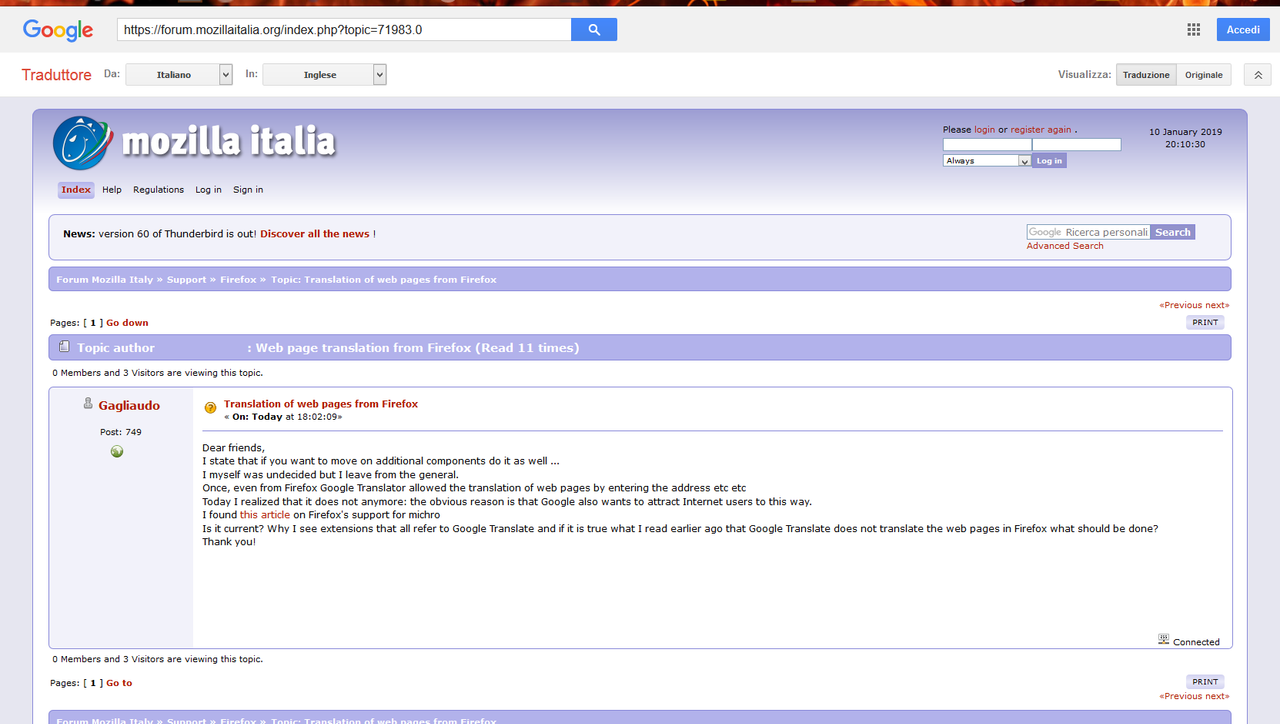Image resolution: width=1280 pixels, height=724 pixels.
Task: Open the Help menu item
Action: click(x=112, y=190)
